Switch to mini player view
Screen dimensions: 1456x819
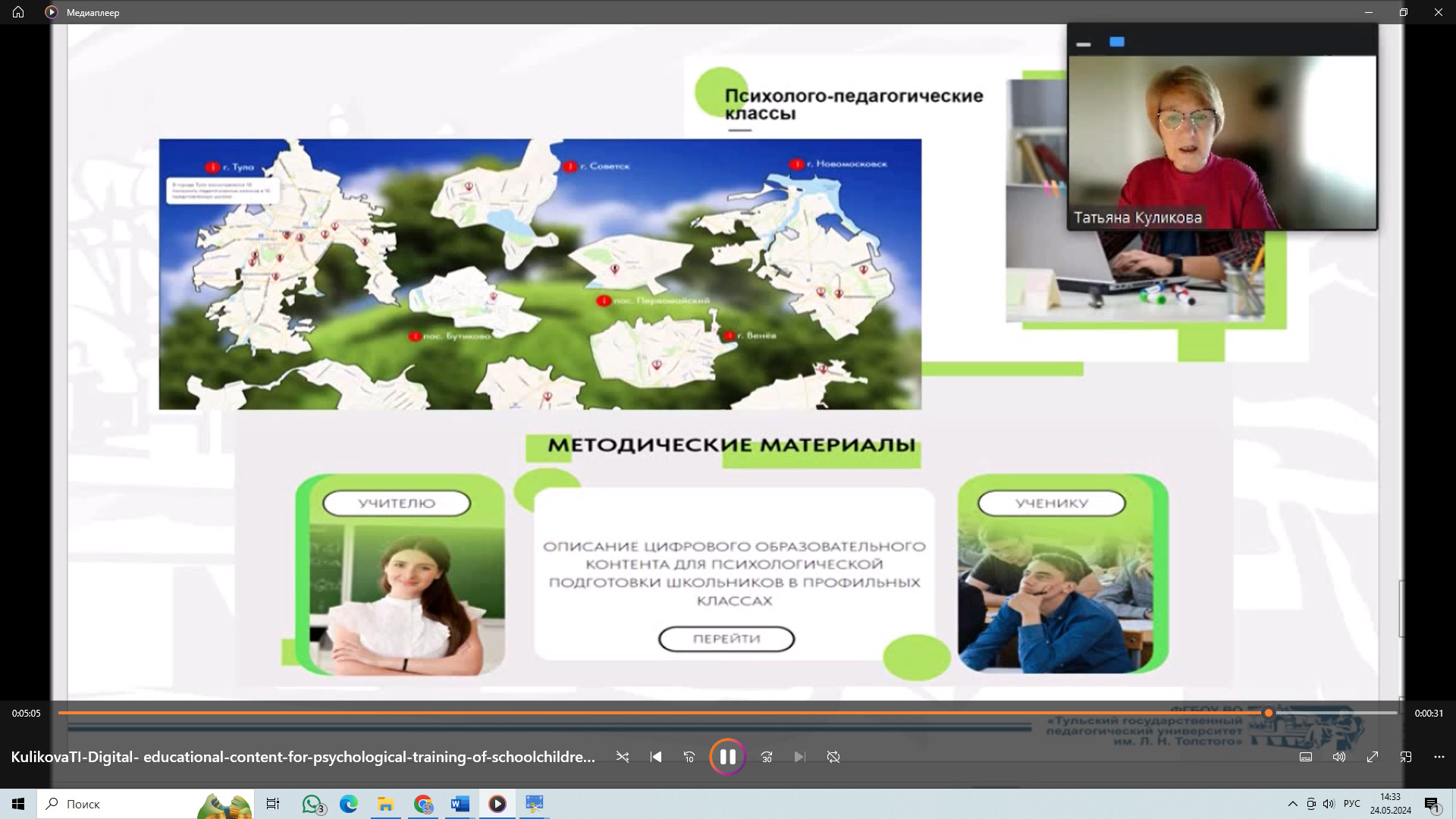point(1406,757)
